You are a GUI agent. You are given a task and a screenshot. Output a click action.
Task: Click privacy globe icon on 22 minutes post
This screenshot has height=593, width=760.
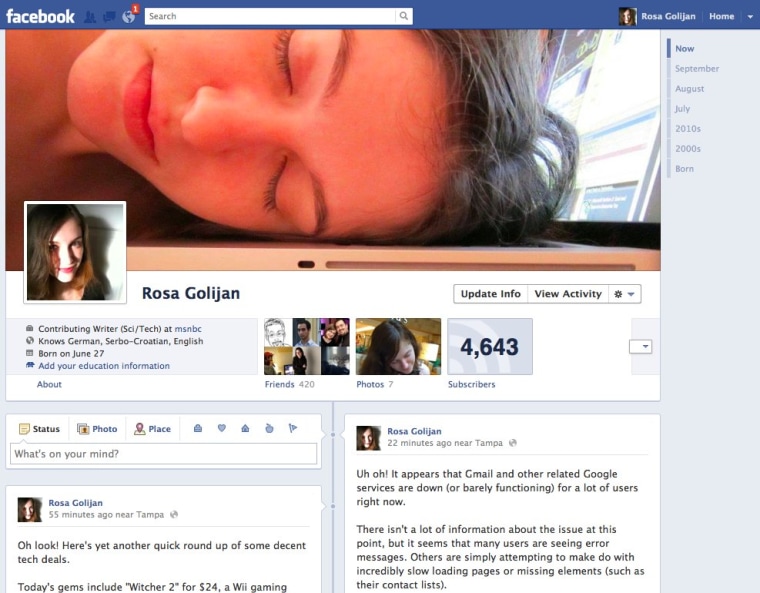click(x=512, y=443)
